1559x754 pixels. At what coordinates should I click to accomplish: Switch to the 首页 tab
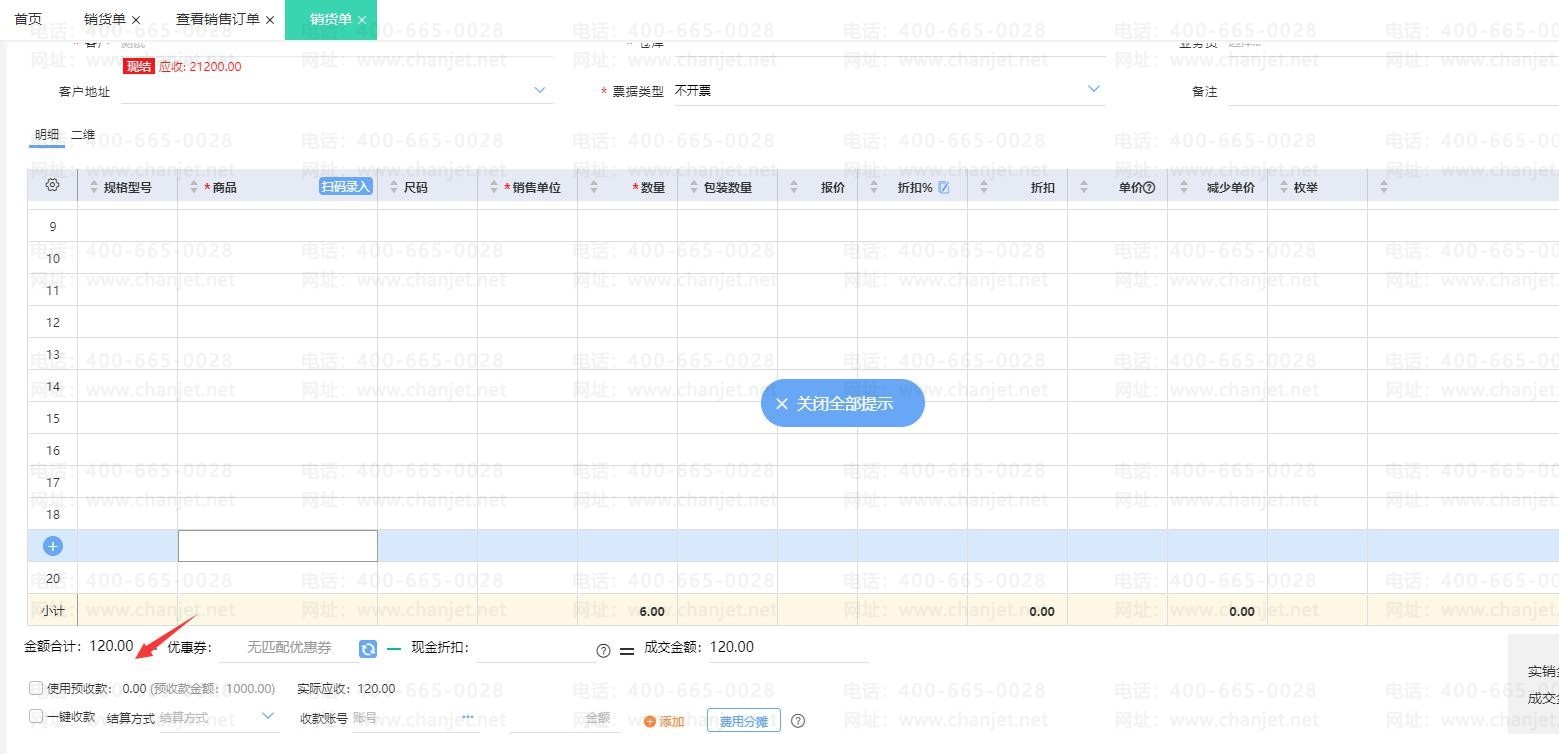tap(28, 19)
